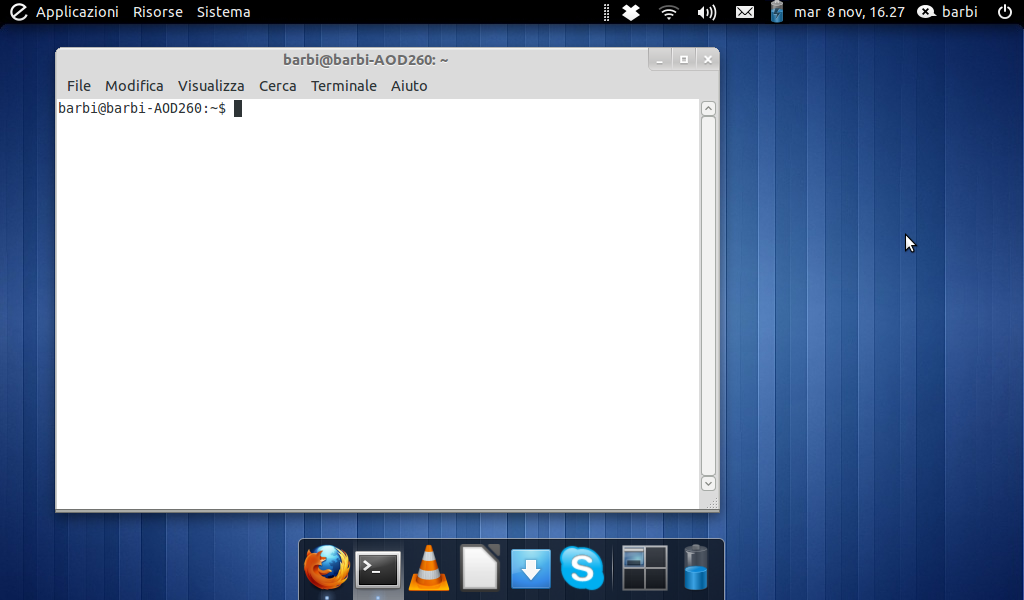Open the Cerca menu
Image resolution: width=1024 pixels, height=600 pixels.
(278, 86)
